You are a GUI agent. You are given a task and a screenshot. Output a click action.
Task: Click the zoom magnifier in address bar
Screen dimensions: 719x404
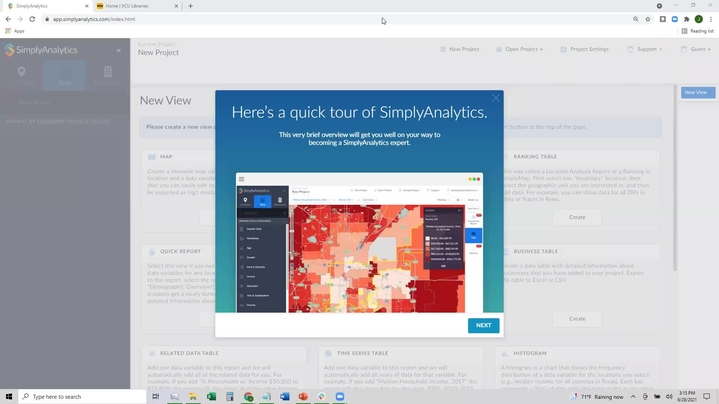click(x=636, y=19)
